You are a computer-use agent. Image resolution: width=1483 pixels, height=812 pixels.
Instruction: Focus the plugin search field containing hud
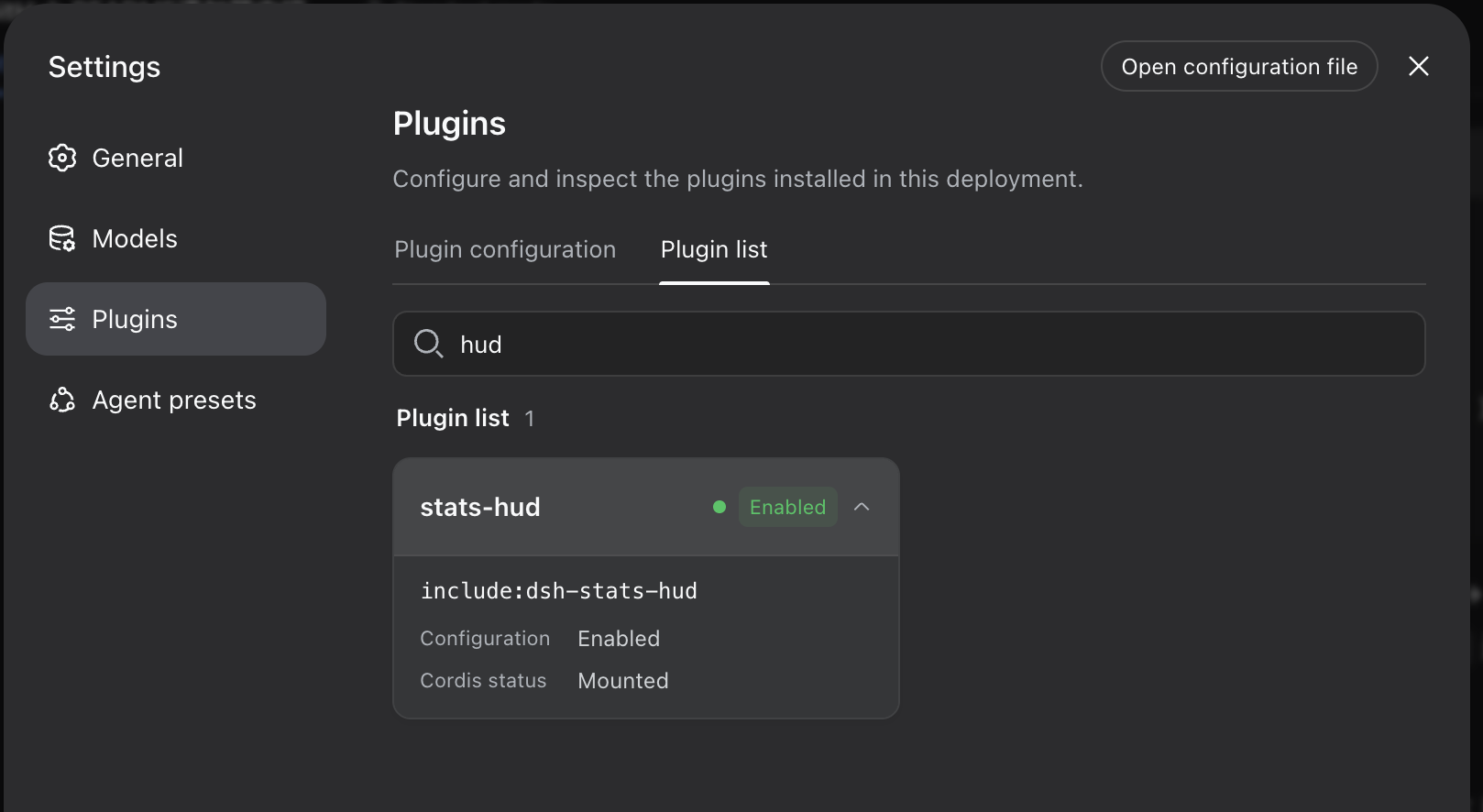[x=909, y=344]
